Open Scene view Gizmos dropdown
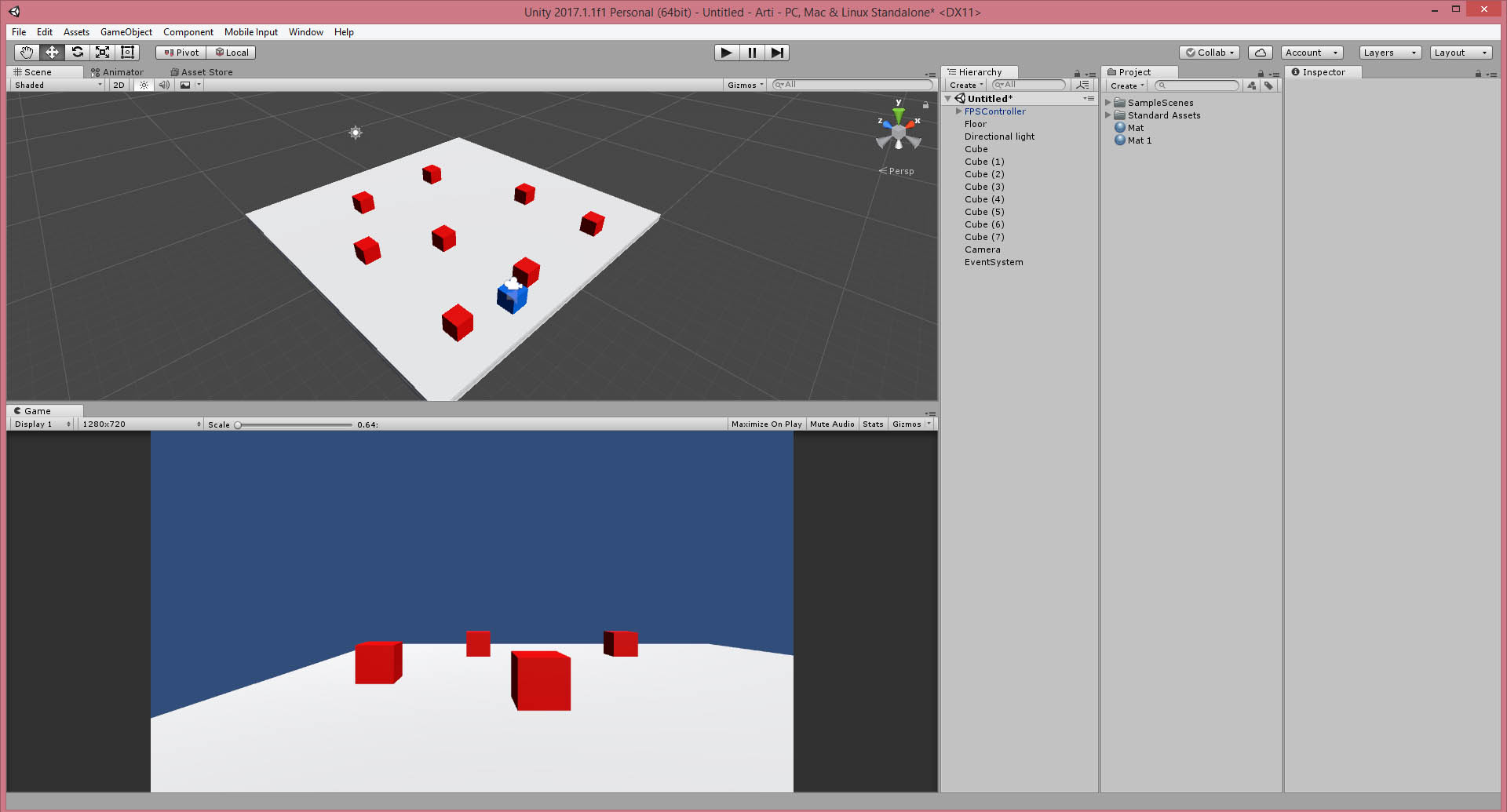 (745, 85)
